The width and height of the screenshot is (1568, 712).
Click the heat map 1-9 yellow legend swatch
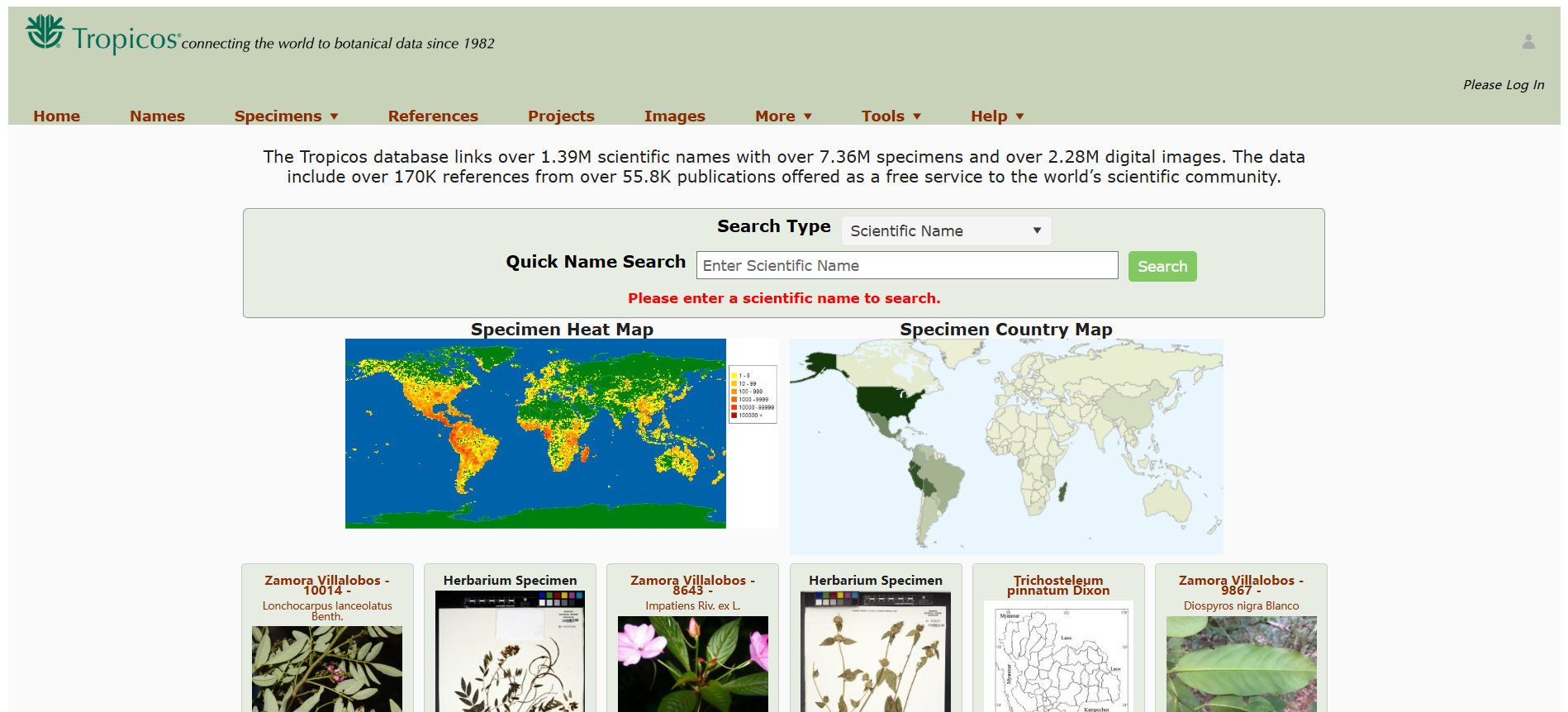coord(734,376)
